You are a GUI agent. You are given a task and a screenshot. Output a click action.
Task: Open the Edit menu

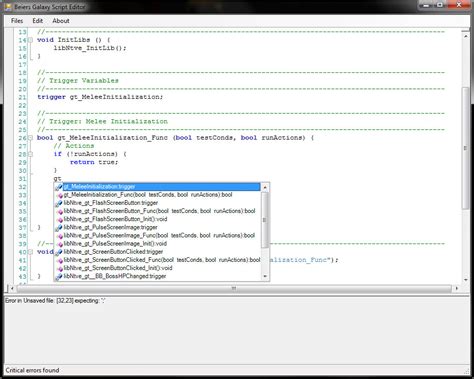[37, 21]
